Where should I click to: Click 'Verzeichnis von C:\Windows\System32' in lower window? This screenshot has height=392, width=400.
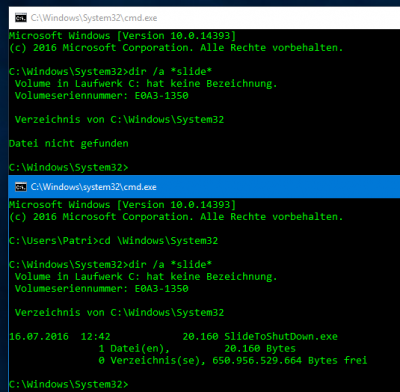point(119,313)
